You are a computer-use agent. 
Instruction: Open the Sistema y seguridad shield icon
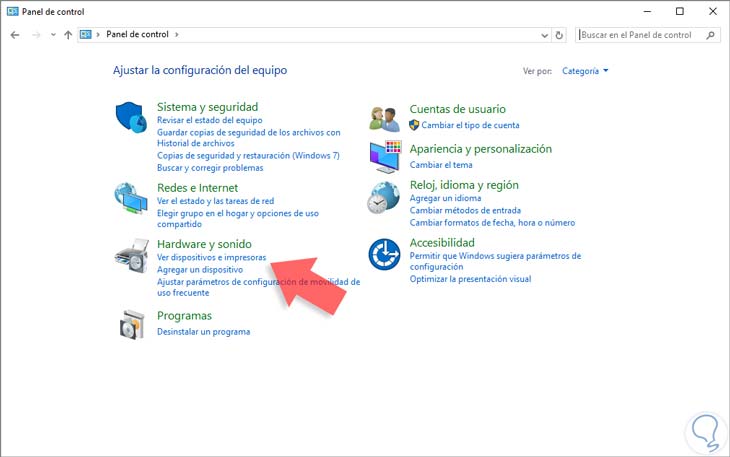131,117
